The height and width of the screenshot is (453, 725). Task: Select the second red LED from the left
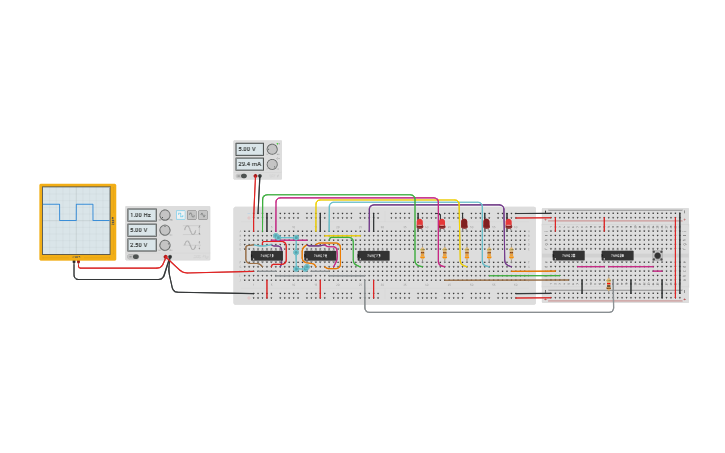point(442,224)
